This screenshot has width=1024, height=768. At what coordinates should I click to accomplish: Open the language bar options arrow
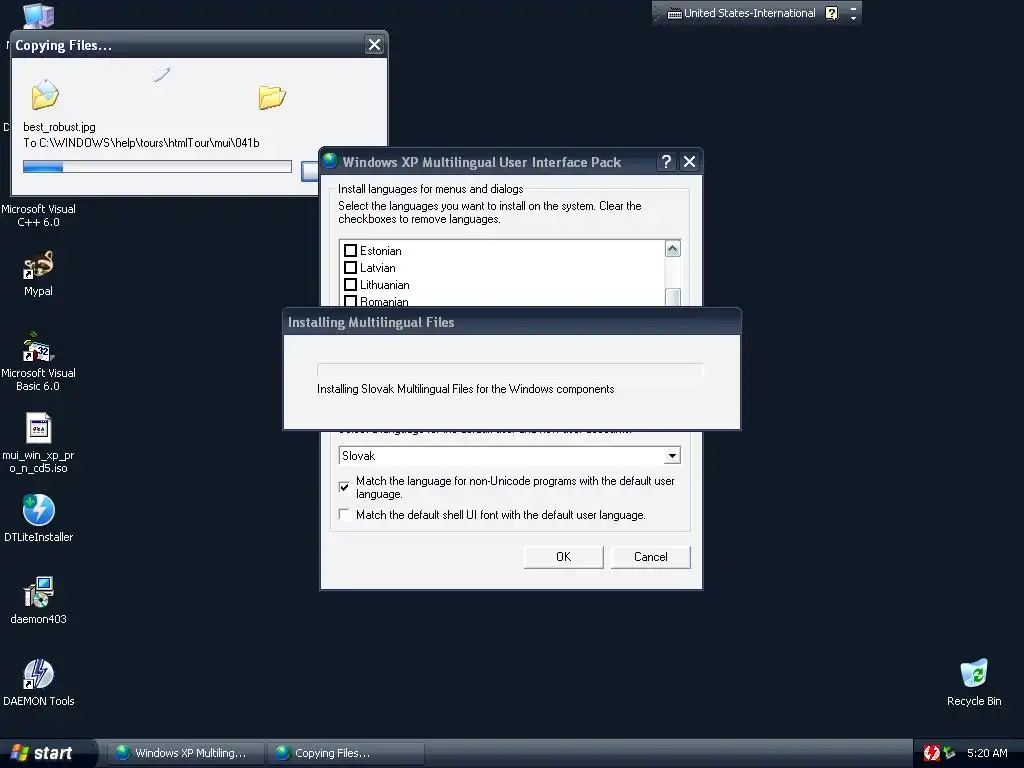click(854, 18)
